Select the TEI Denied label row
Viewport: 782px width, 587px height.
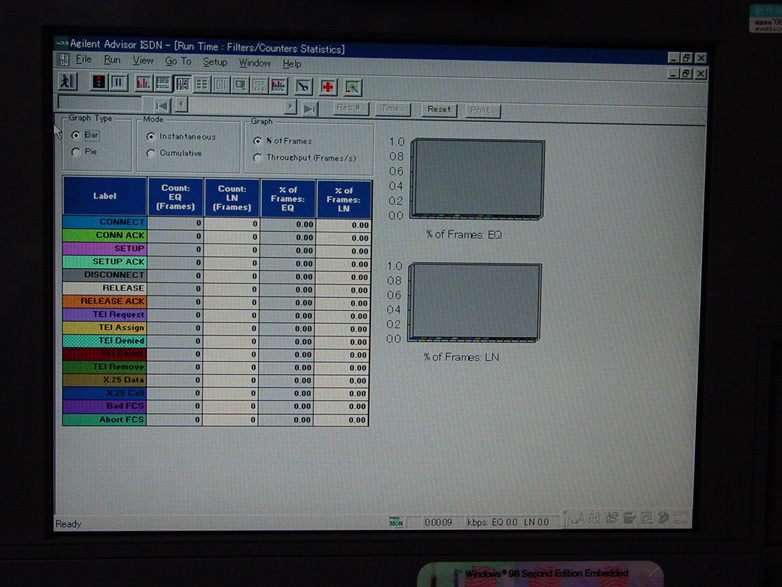click(x=104, y=341)
